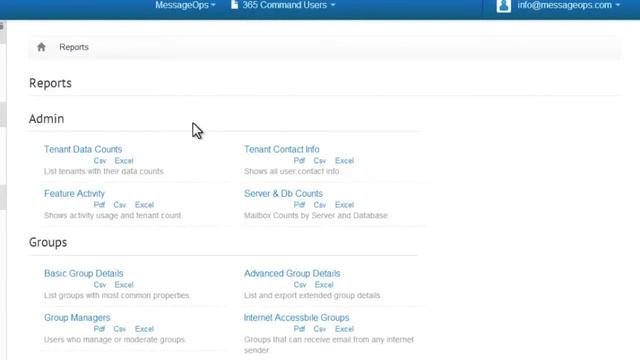Export Server & Db Counts as Excel
Image resolution: width=640 pixels, height=360 pixels.
coord(344,205)
